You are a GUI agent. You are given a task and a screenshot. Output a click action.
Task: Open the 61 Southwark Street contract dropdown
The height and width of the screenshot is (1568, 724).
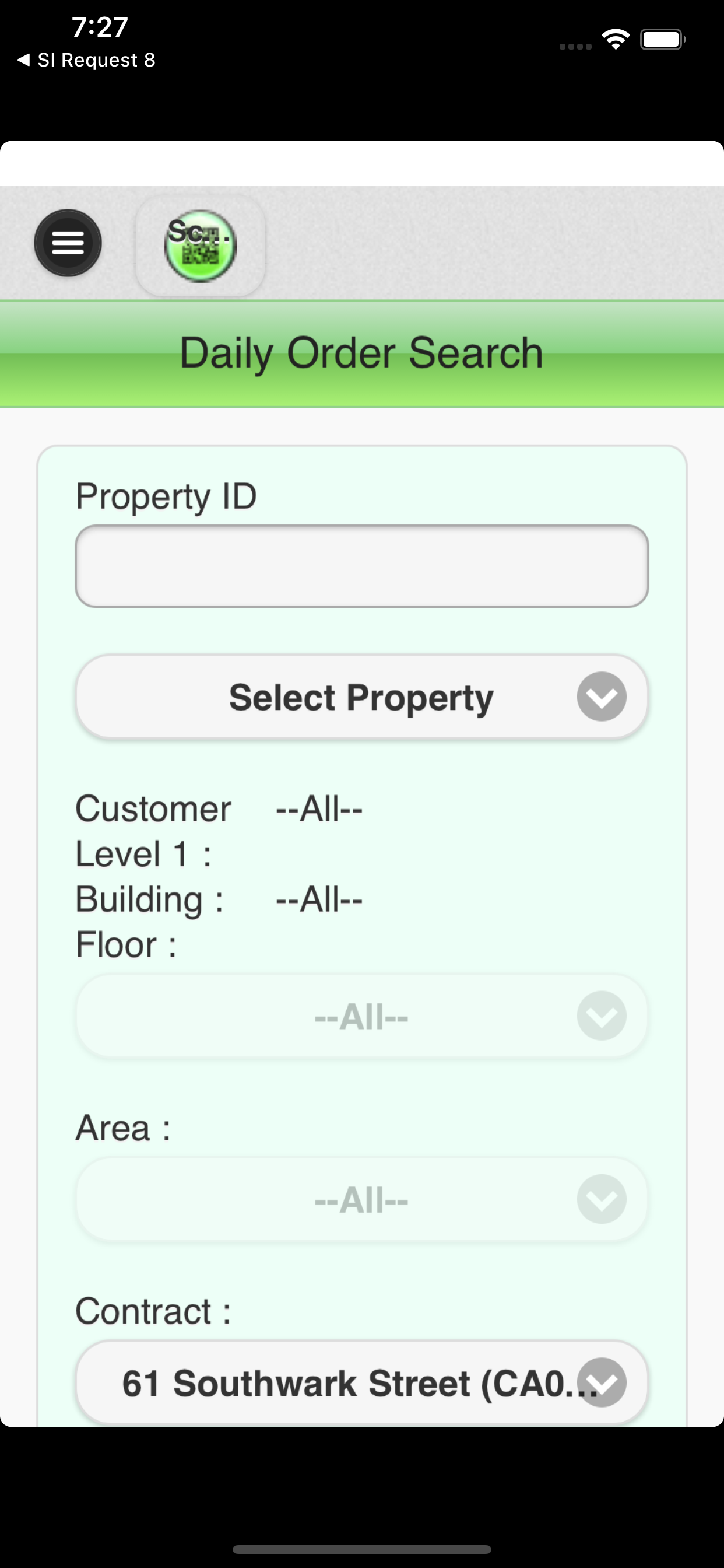(x=361, y=1382)
